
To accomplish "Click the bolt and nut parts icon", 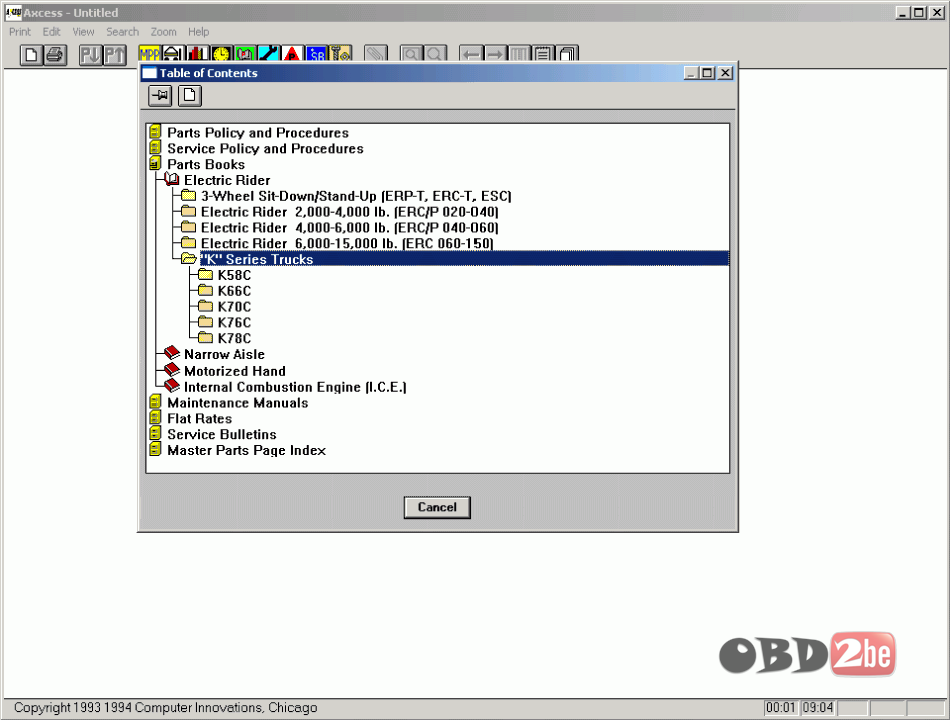I will coord(340,53).
